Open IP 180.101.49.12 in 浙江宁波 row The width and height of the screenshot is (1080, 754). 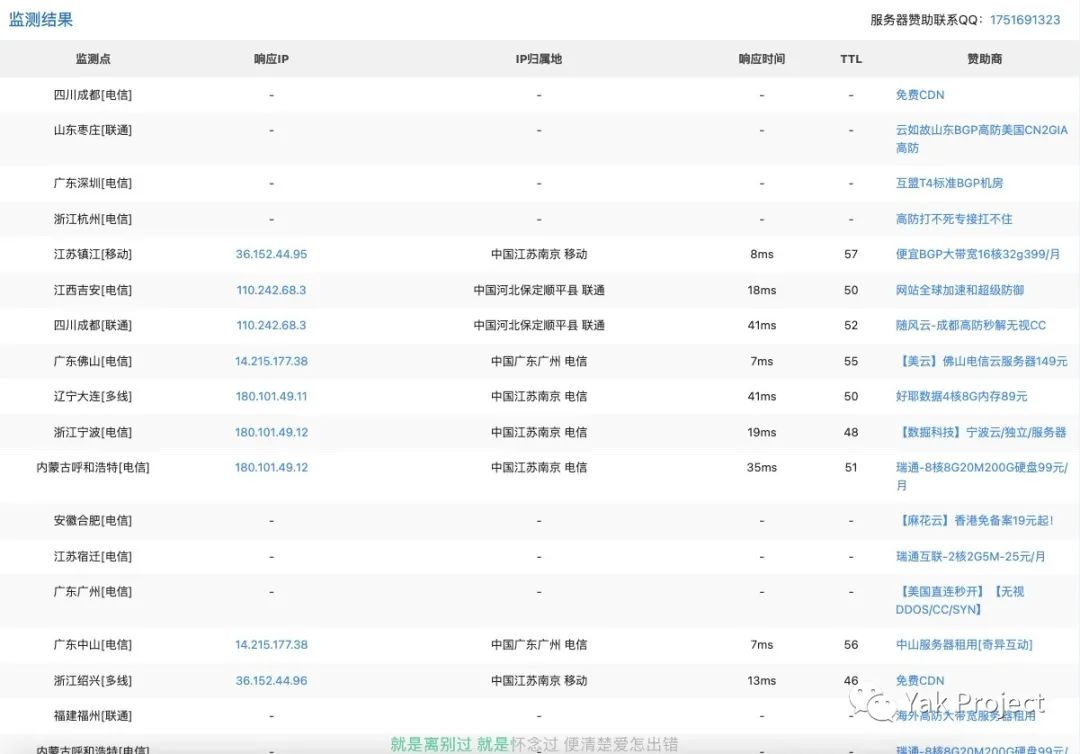point(271,432)
